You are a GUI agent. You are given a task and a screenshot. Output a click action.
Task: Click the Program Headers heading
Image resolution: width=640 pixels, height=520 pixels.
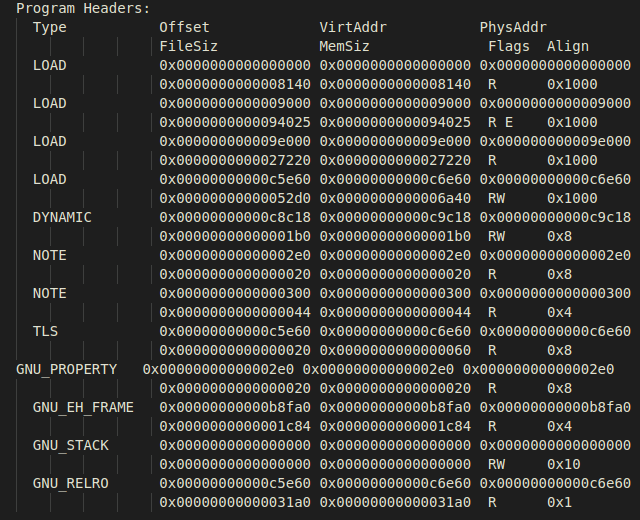click(x=83, y=8)
